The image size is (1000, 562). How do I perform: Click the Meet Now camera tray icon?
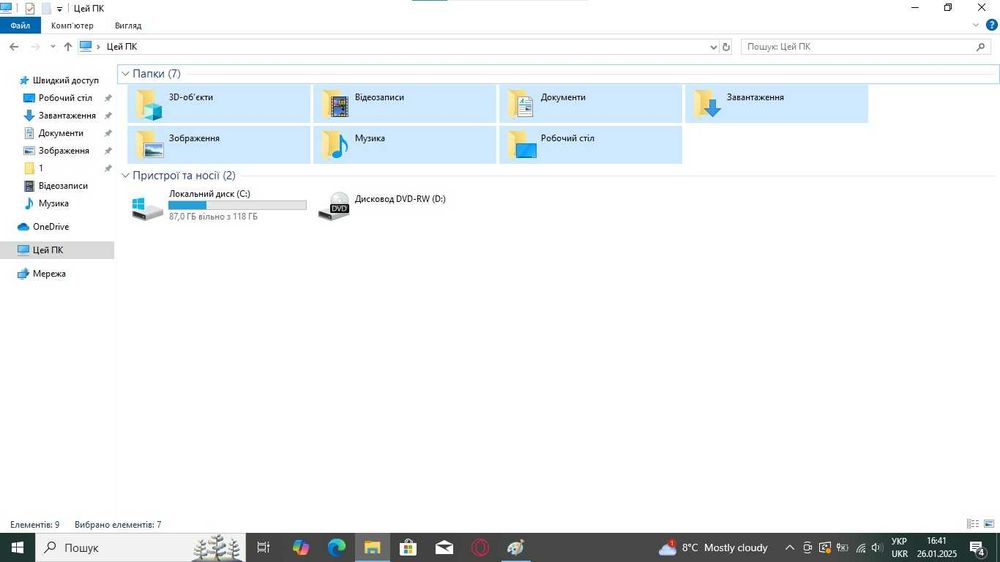pos(807,547)
